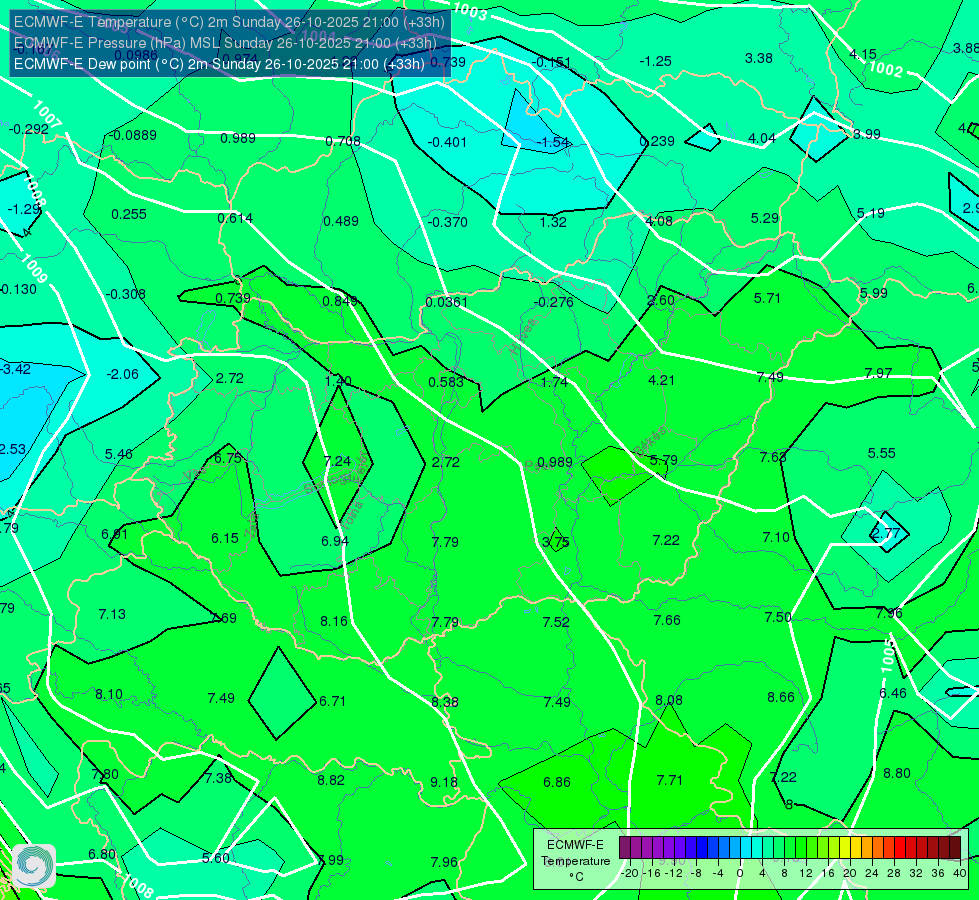Click the dark purple -20 legend swatch

(624, 848)
